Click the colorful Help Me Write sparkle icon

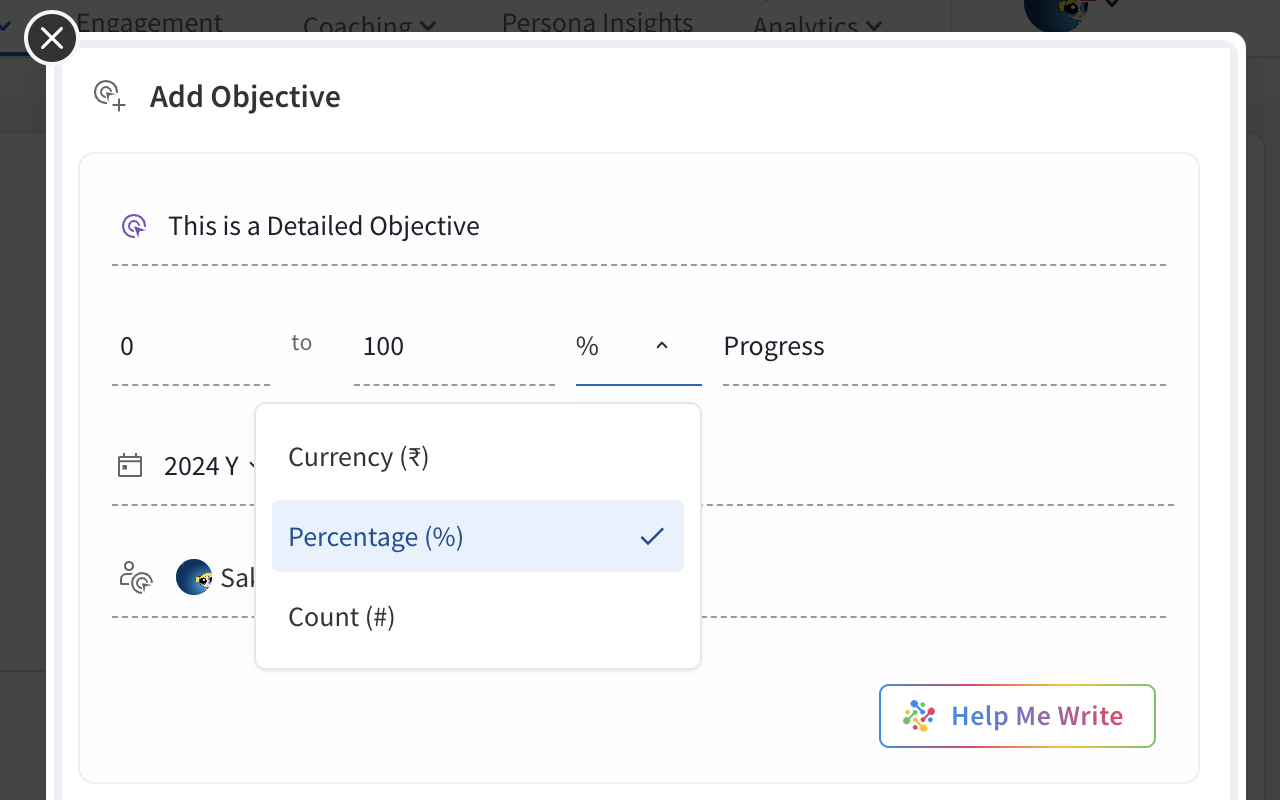coord(918,716)
